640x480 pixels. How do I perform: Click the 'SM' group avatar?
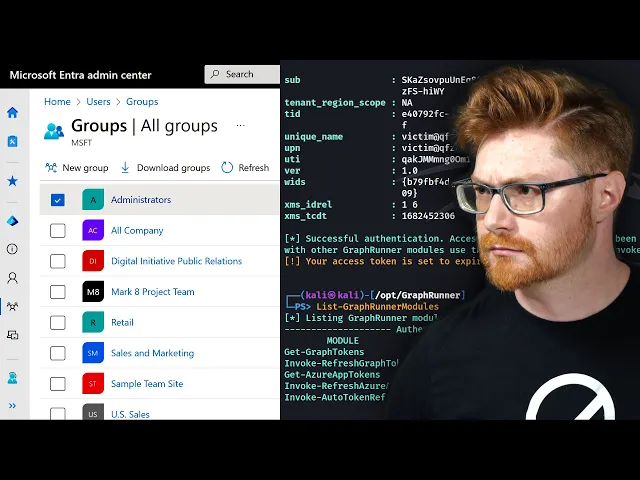tap(93, 353)
